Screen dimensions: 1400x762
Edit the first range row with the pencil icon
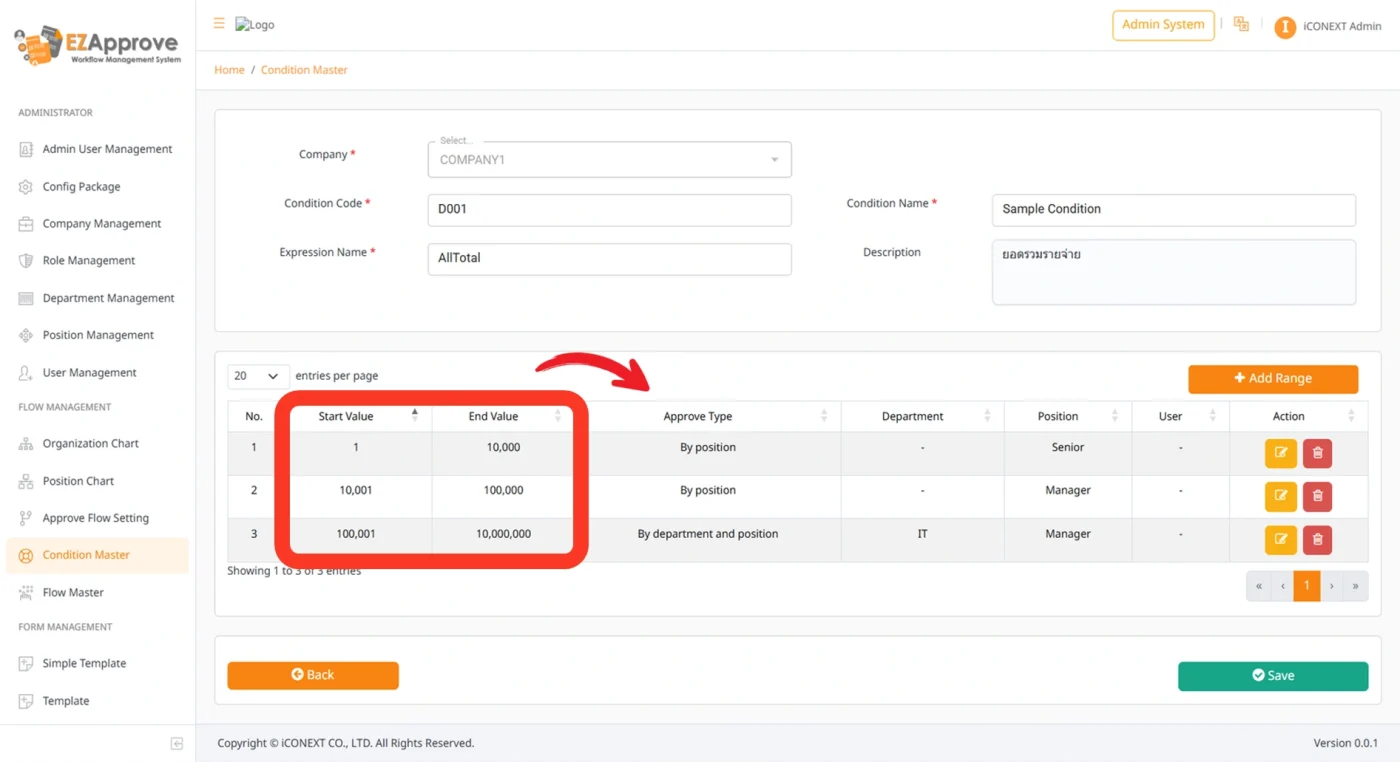click(1281, 453)
